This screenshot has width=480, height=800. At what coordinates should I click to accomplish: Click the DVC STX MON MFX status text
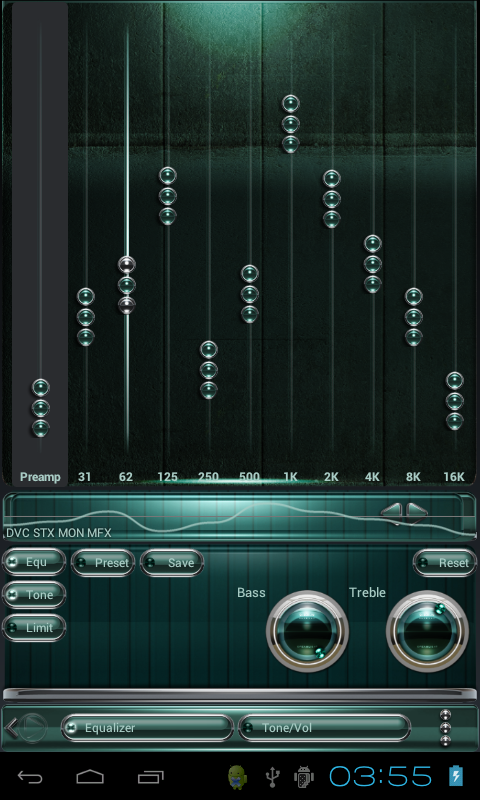click(x=59, y=533)
